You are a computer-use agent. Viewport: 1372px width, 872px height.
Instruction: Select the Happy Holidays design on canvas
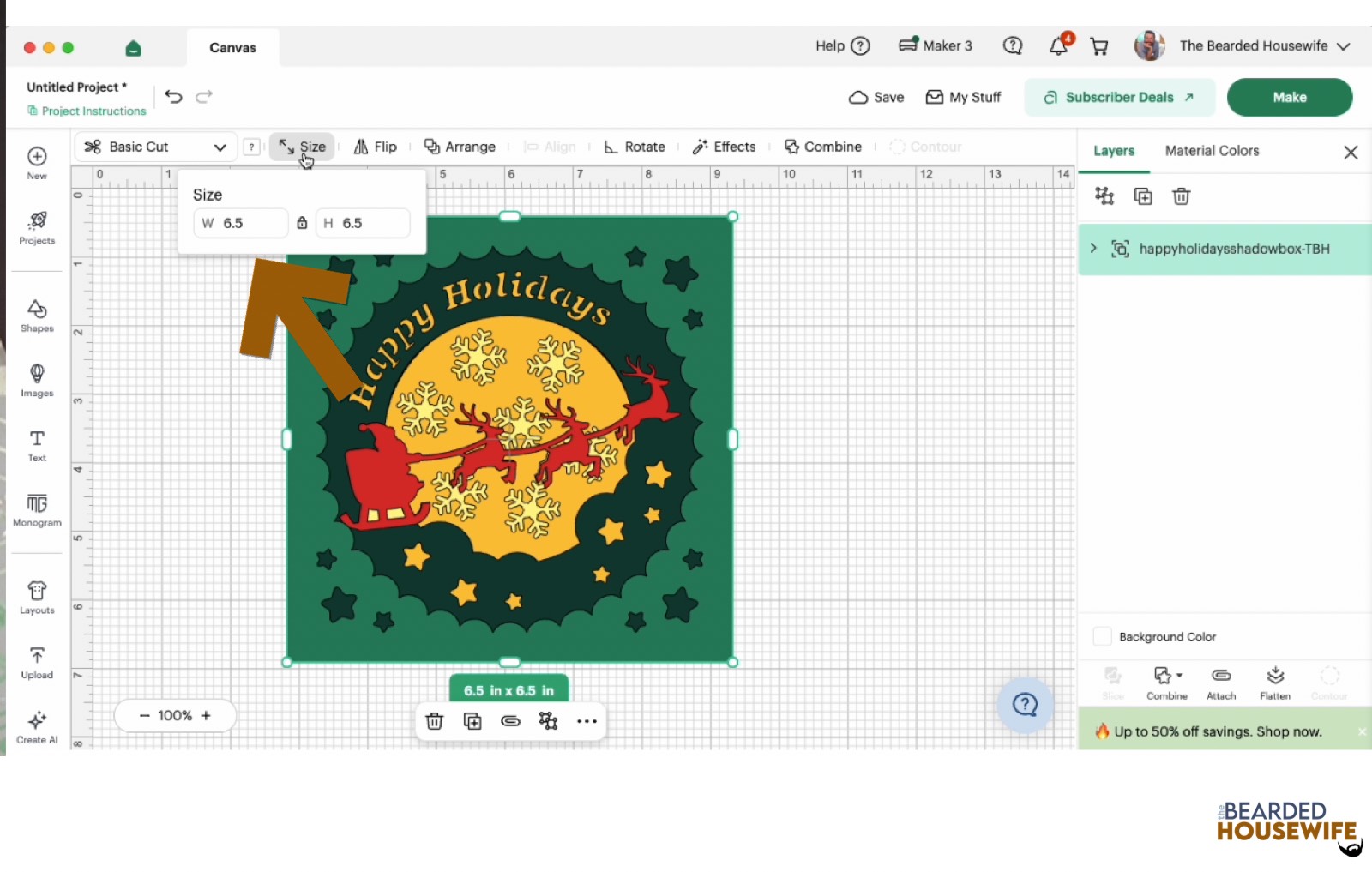pyautogui.click(x=509, y=439)
